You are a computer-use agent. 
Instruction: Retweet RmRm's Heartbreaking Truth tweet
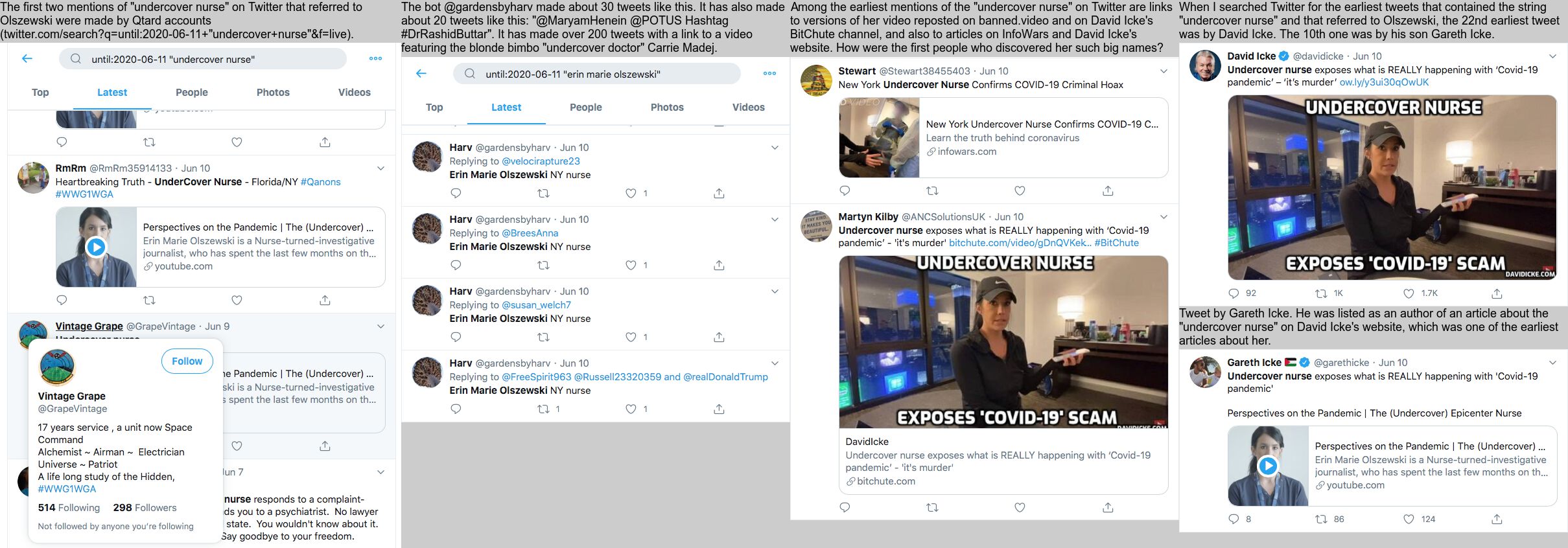[149, 300]
